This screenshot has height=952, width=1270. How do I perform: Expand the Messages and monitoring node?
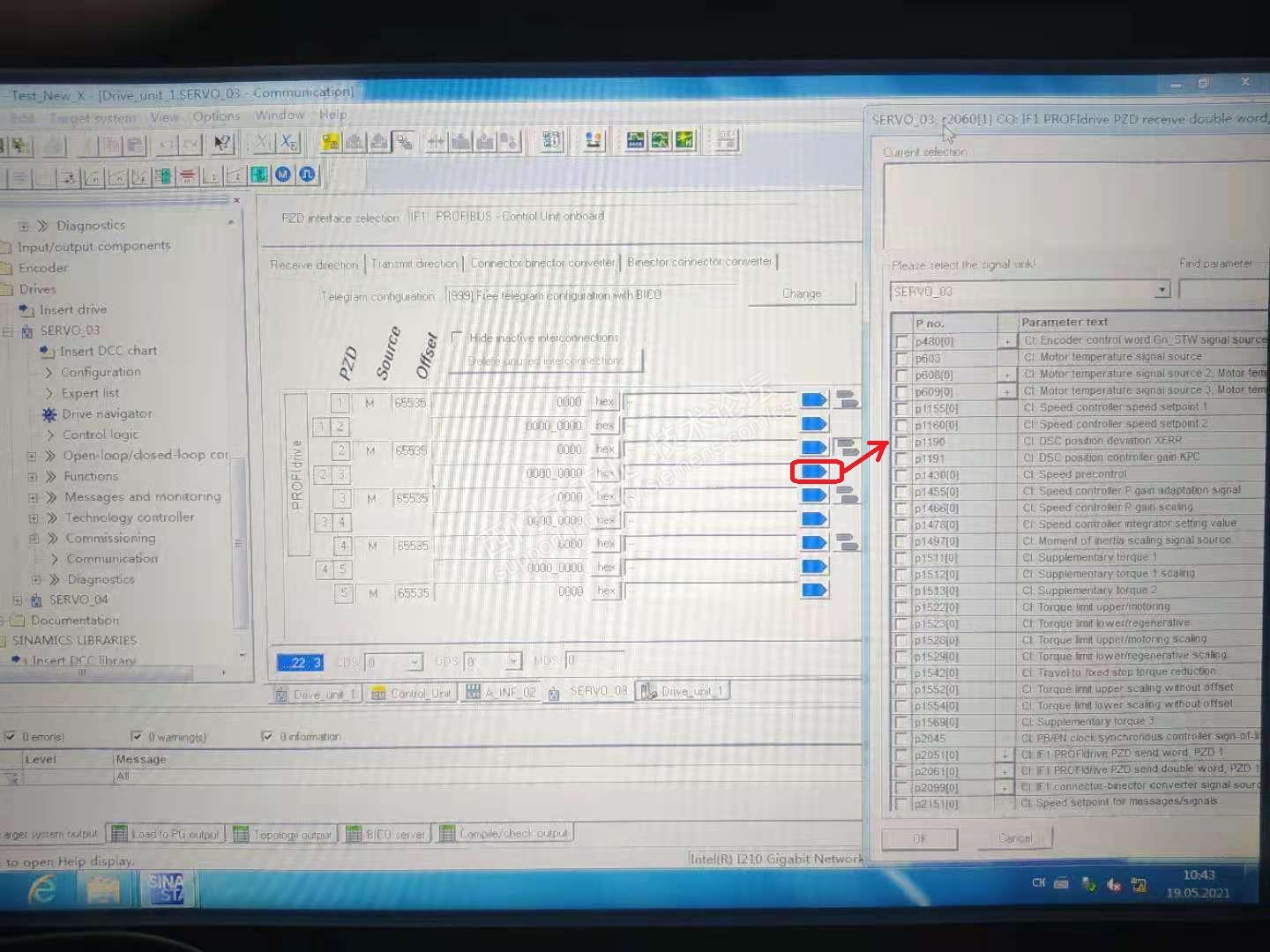[x=33, y=498]
